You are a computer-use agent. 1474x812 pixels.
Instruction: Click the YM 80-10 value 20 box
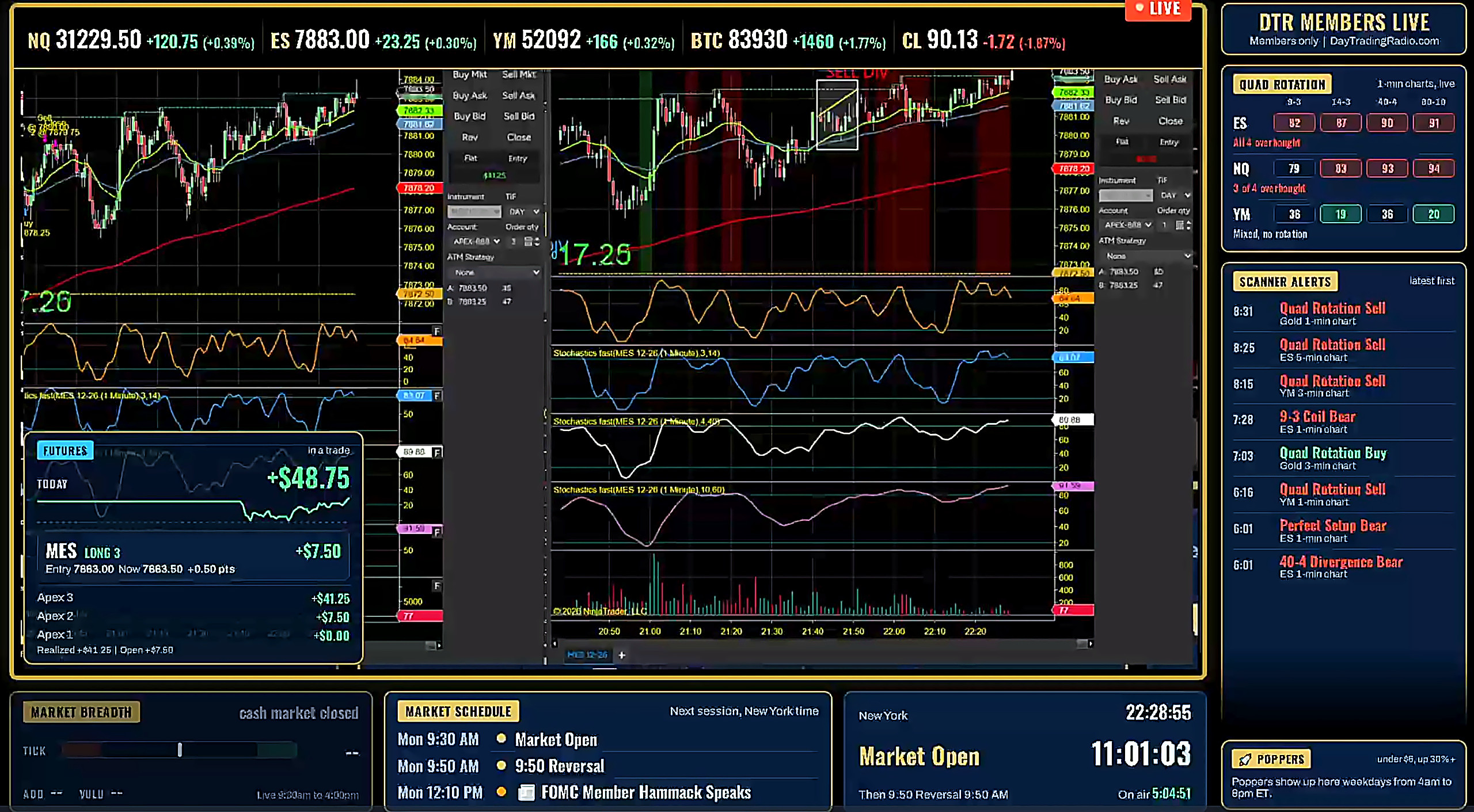point(1434,215)
